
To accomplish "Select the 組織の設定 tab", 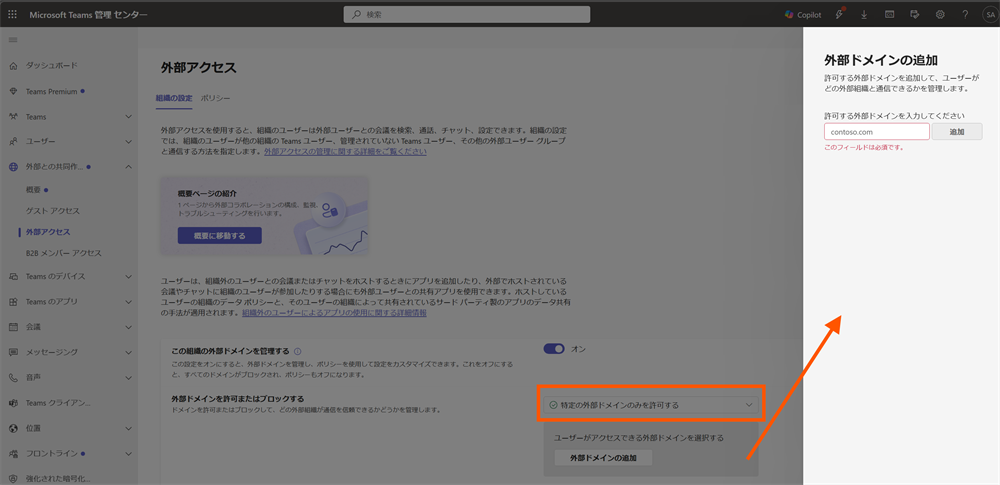I will [173, 99].
